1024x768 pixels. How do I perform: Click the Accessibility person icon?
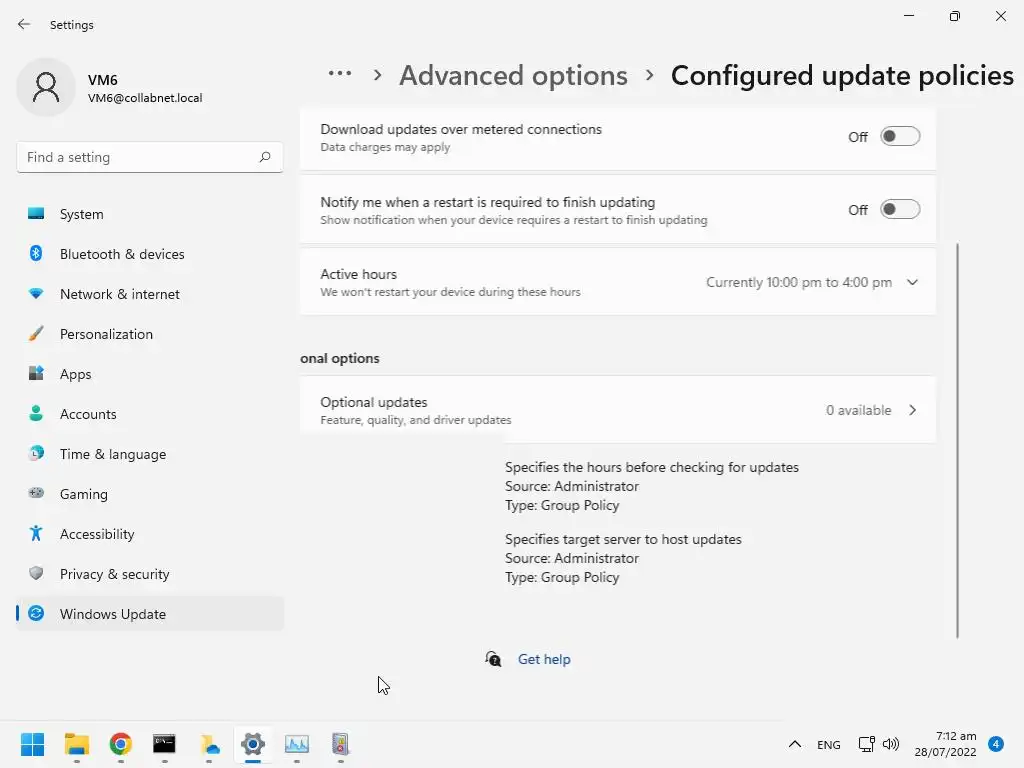[36, 534]
